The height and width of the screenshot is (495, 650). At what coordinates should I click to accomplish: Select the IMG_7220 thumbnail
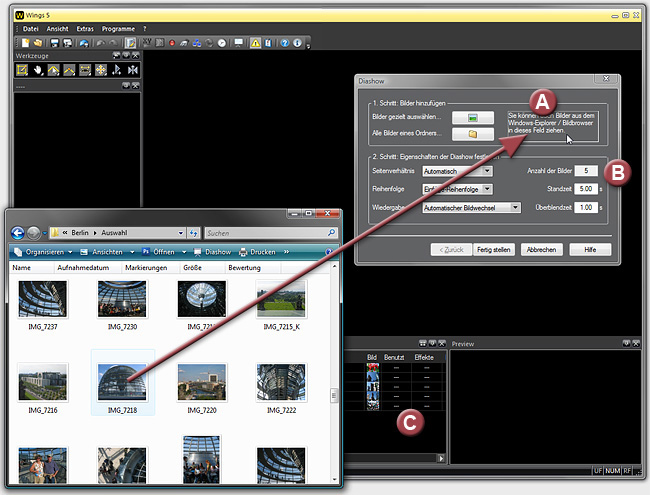click(202, 382)
